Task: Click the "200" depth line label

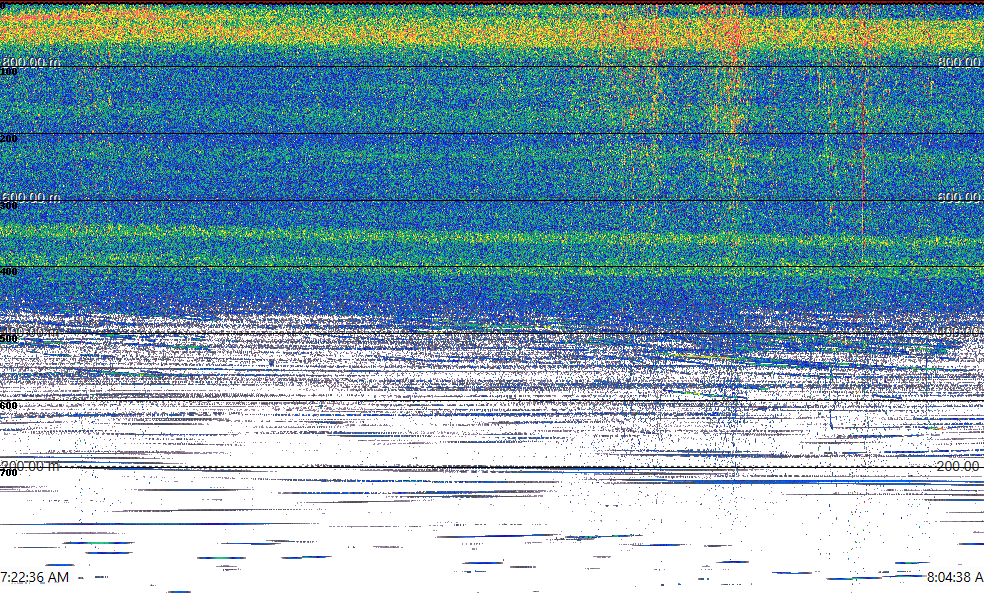Action: [9, 139]
